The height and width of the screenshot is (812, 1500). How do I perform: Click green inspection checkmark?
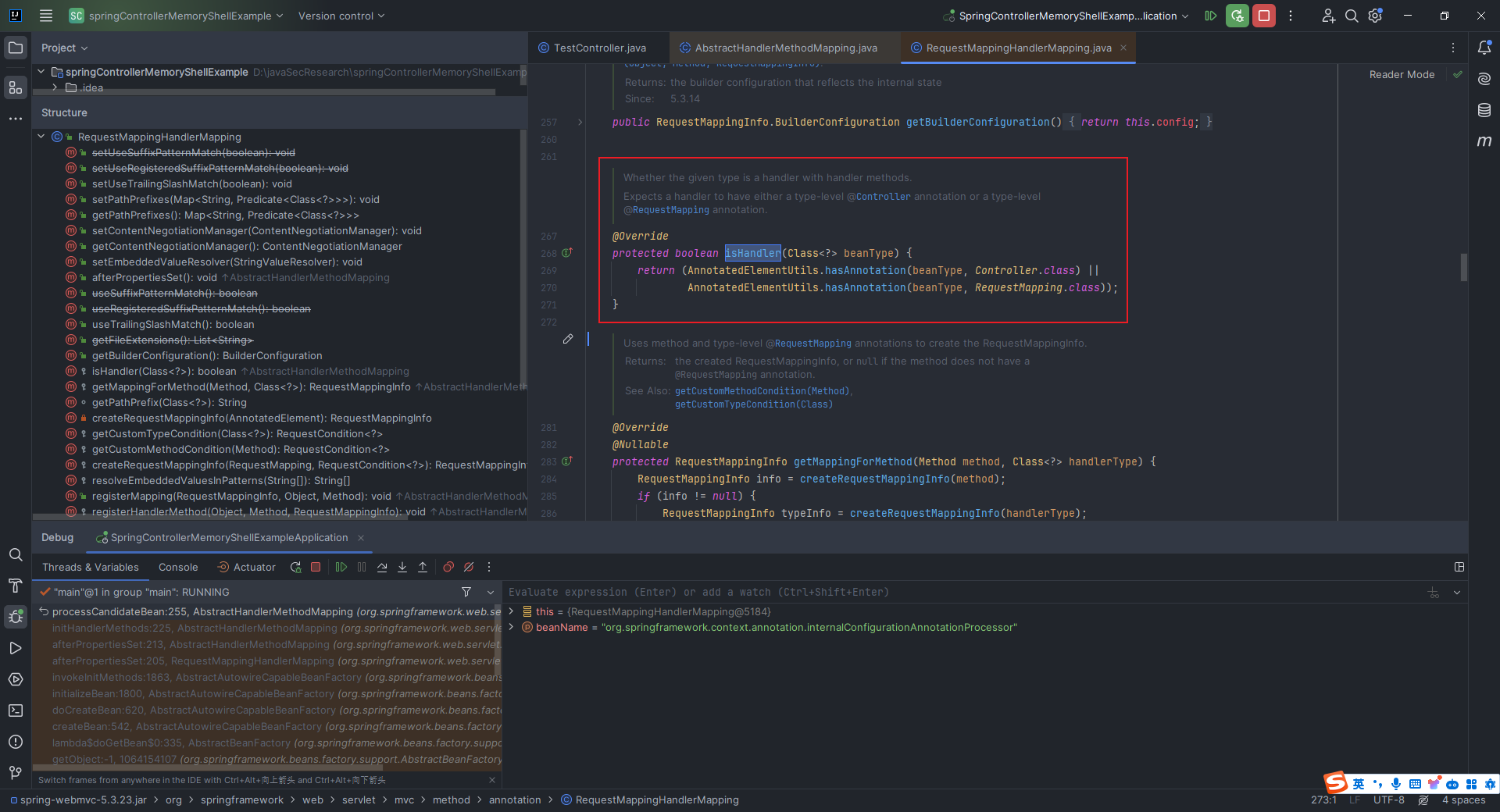[1458, 74]
